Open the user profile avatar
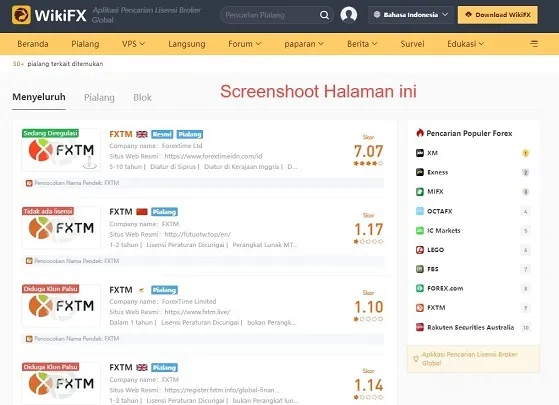This screenshot has width=559, height=405. coord(349,15)
